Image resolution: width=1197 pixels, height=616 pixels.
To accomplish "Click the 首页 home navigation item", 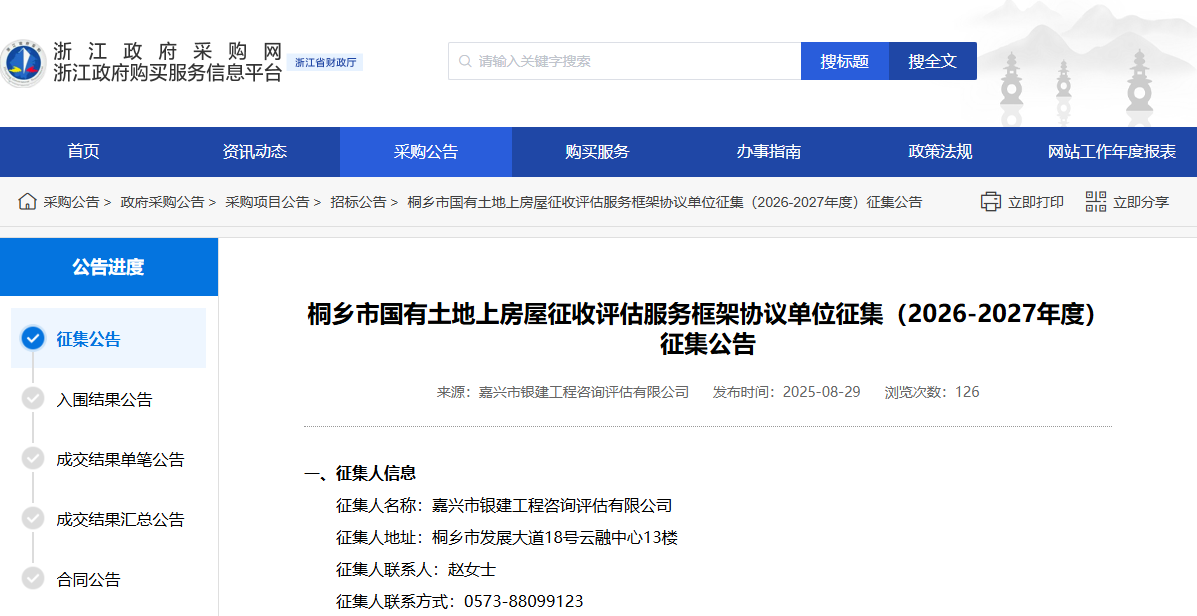I will point(82,151).
